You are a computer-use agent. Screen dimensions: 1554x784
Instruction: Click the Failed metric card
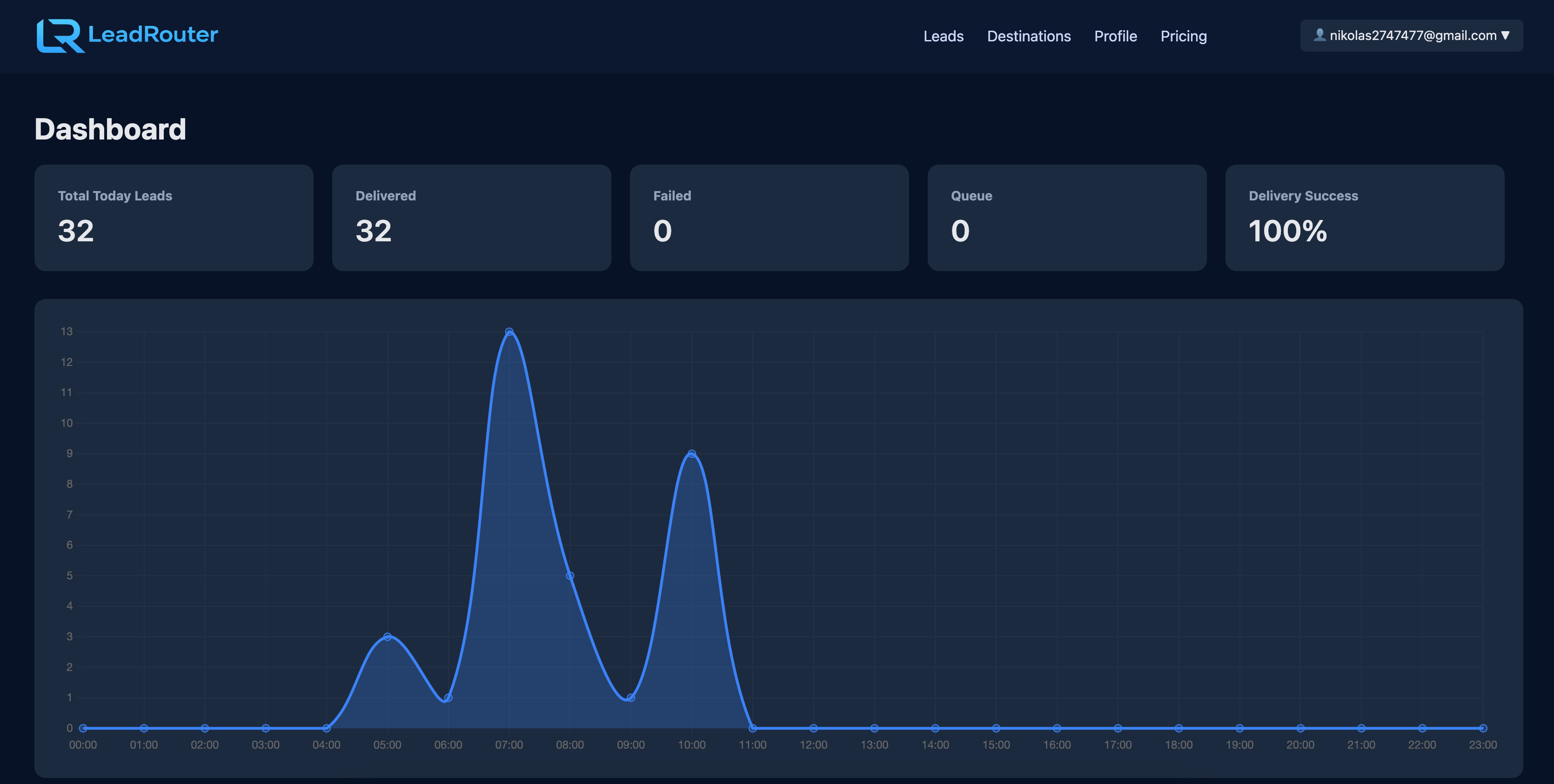(x=769, y=218)
